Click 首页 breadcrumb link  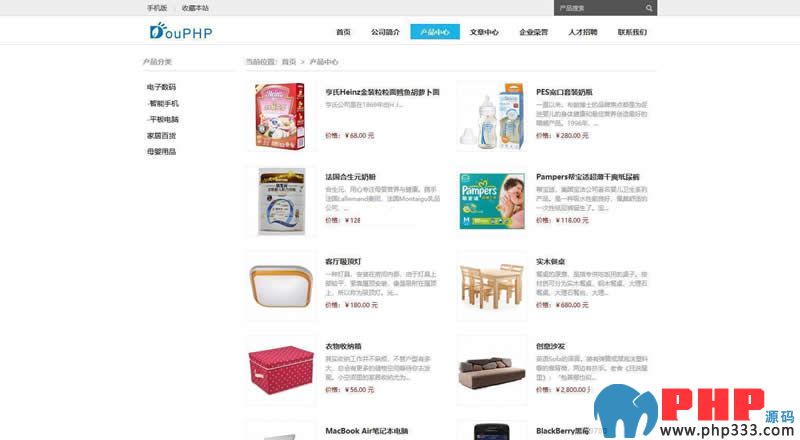point(289,62)
